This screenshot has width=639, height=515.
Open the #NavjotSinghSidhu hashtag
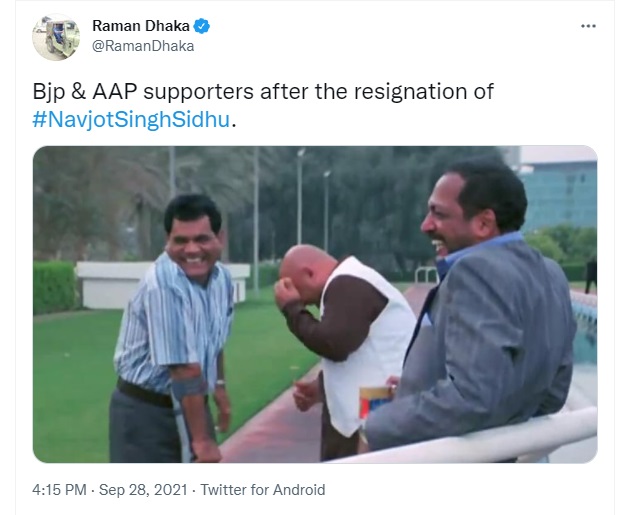pyautogui.click(x=131, y=120)
